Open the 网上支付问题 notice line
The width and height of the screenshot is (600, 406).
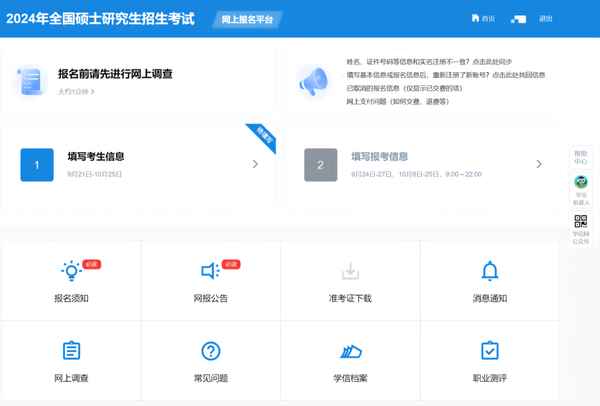[x=398, y=101]
